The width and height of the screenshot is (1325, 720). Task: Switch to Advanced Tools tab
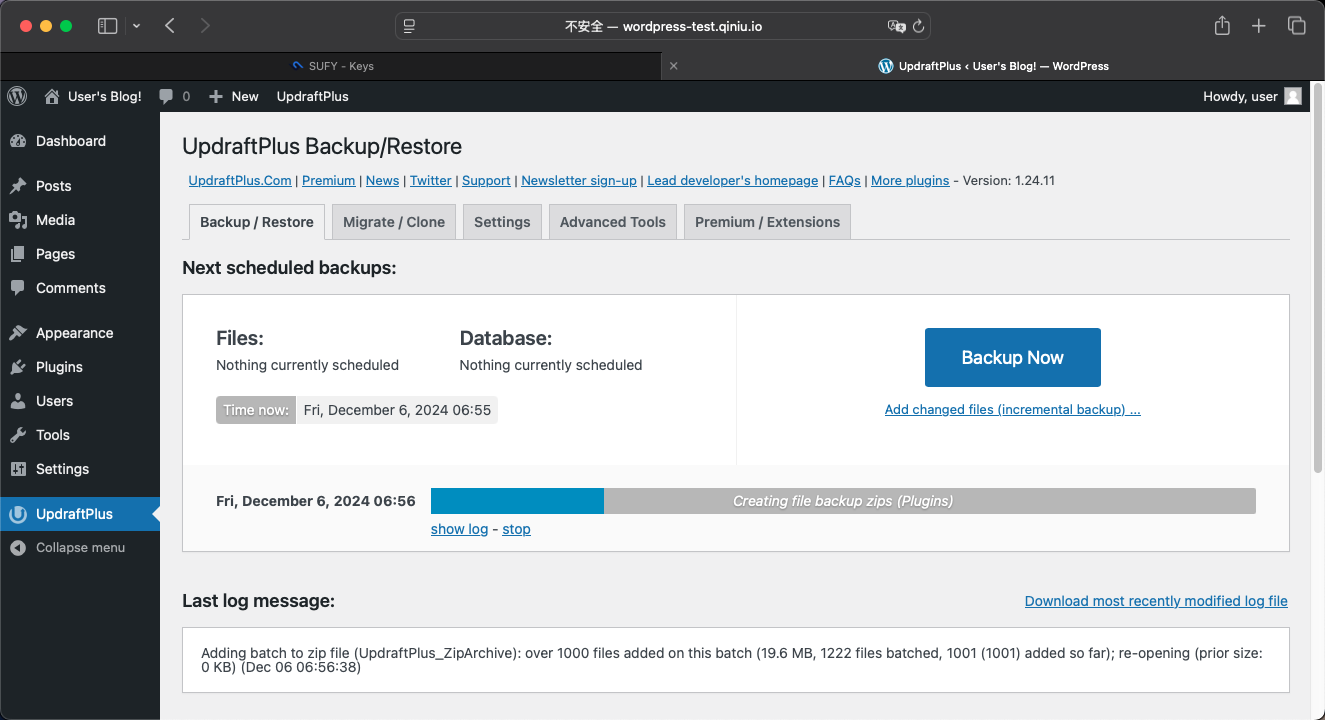pos(613,222)
